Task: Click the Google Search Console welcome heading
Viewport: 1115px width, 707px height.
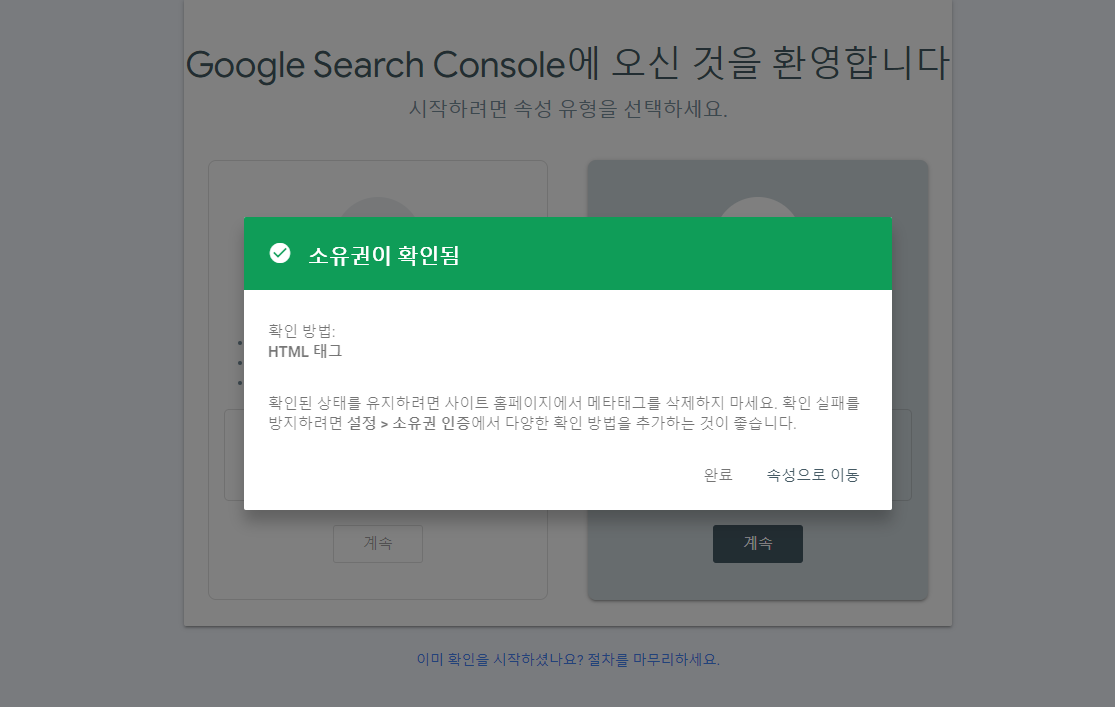Action: coord(567,64)
